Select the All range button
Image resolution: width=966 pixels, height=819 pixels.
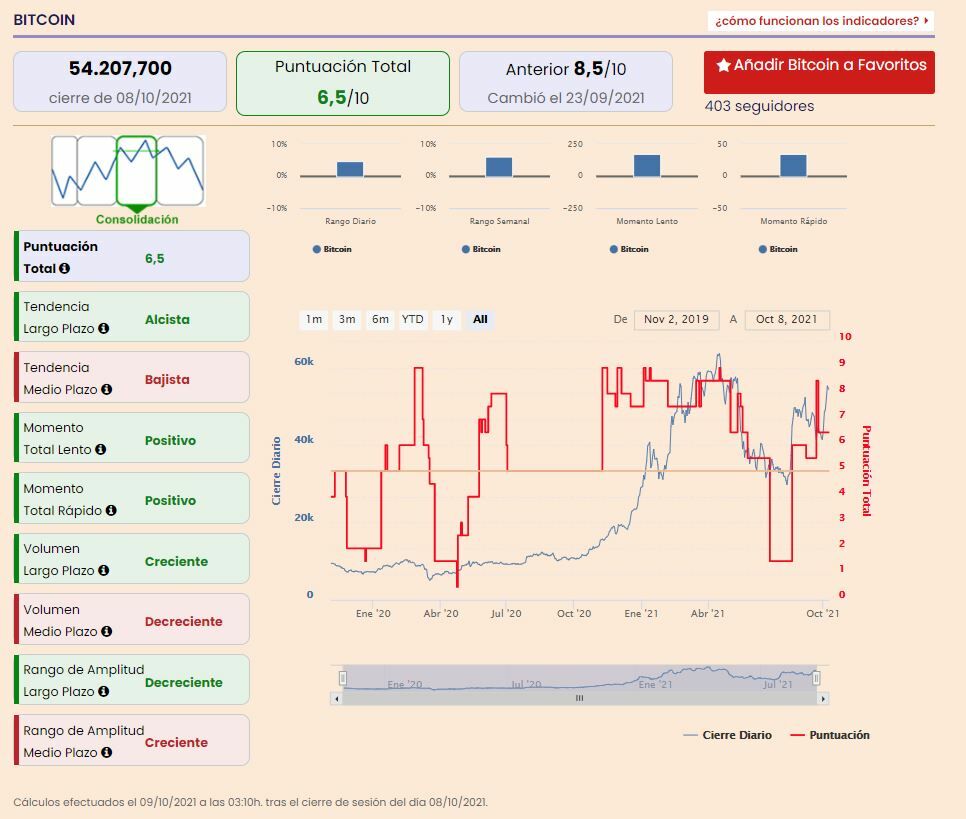point(480,319)
